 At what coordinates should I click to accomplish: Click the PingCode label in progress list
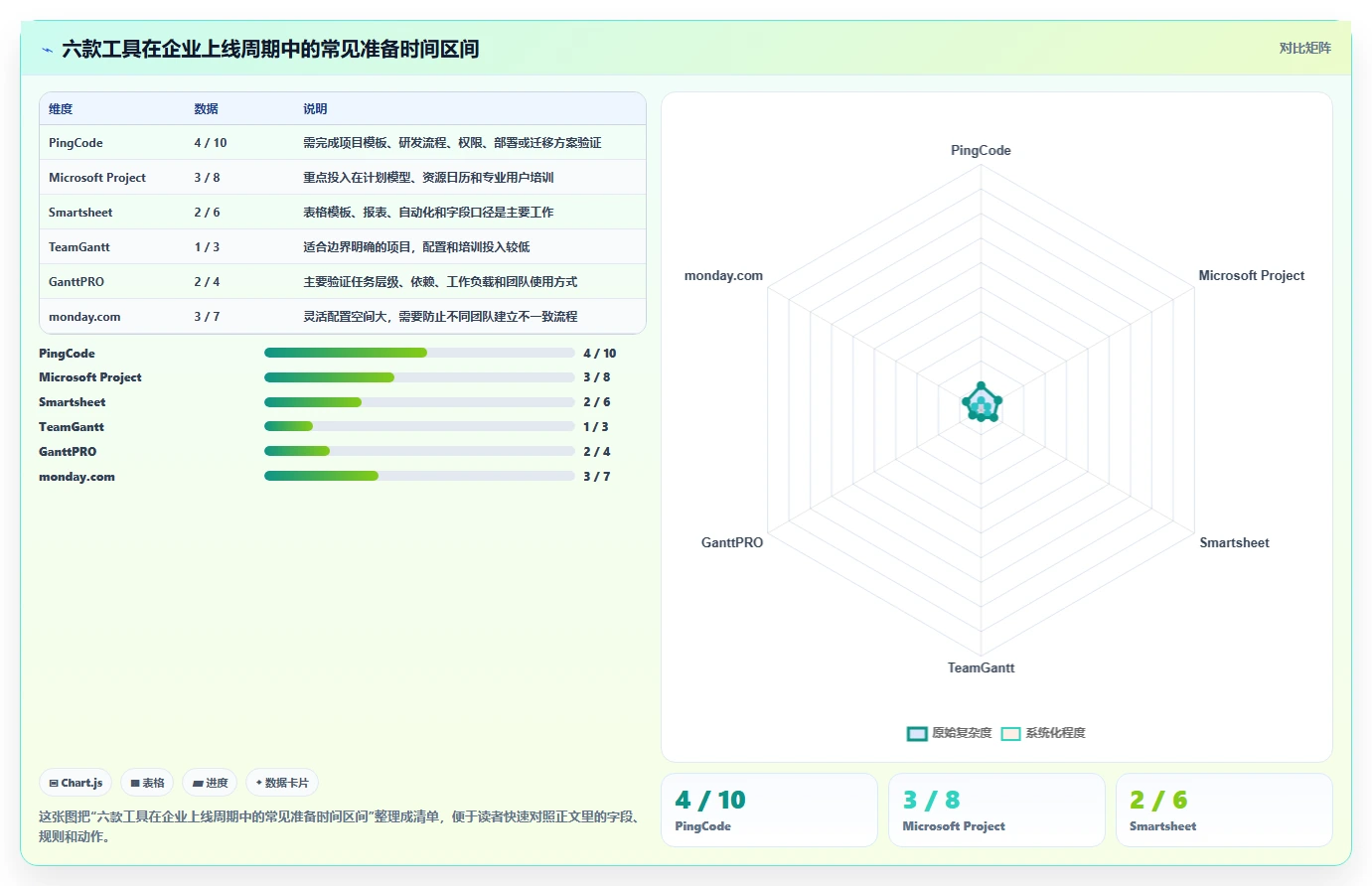(67, 354)
